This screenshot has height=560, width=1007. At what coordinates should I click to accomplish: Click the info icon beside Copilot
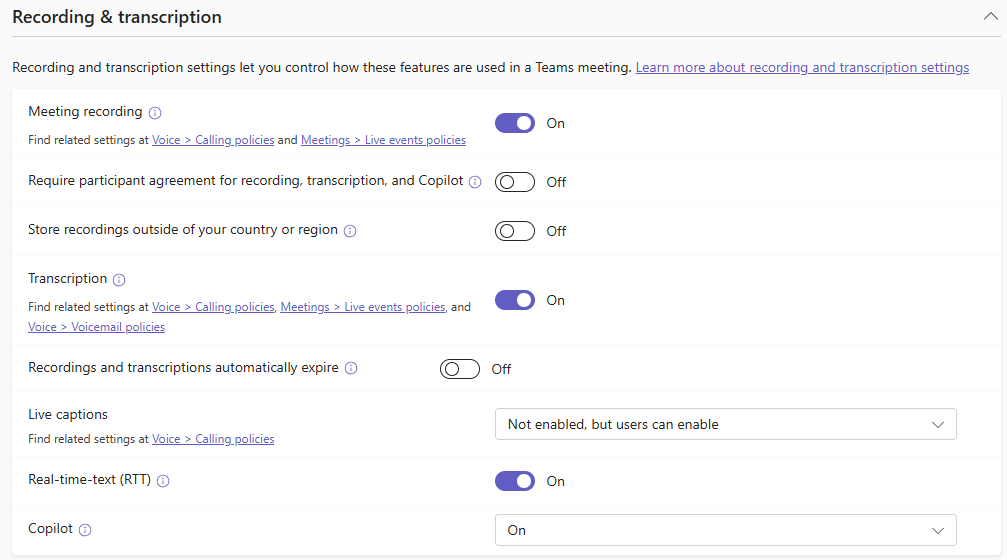[85, 530]
